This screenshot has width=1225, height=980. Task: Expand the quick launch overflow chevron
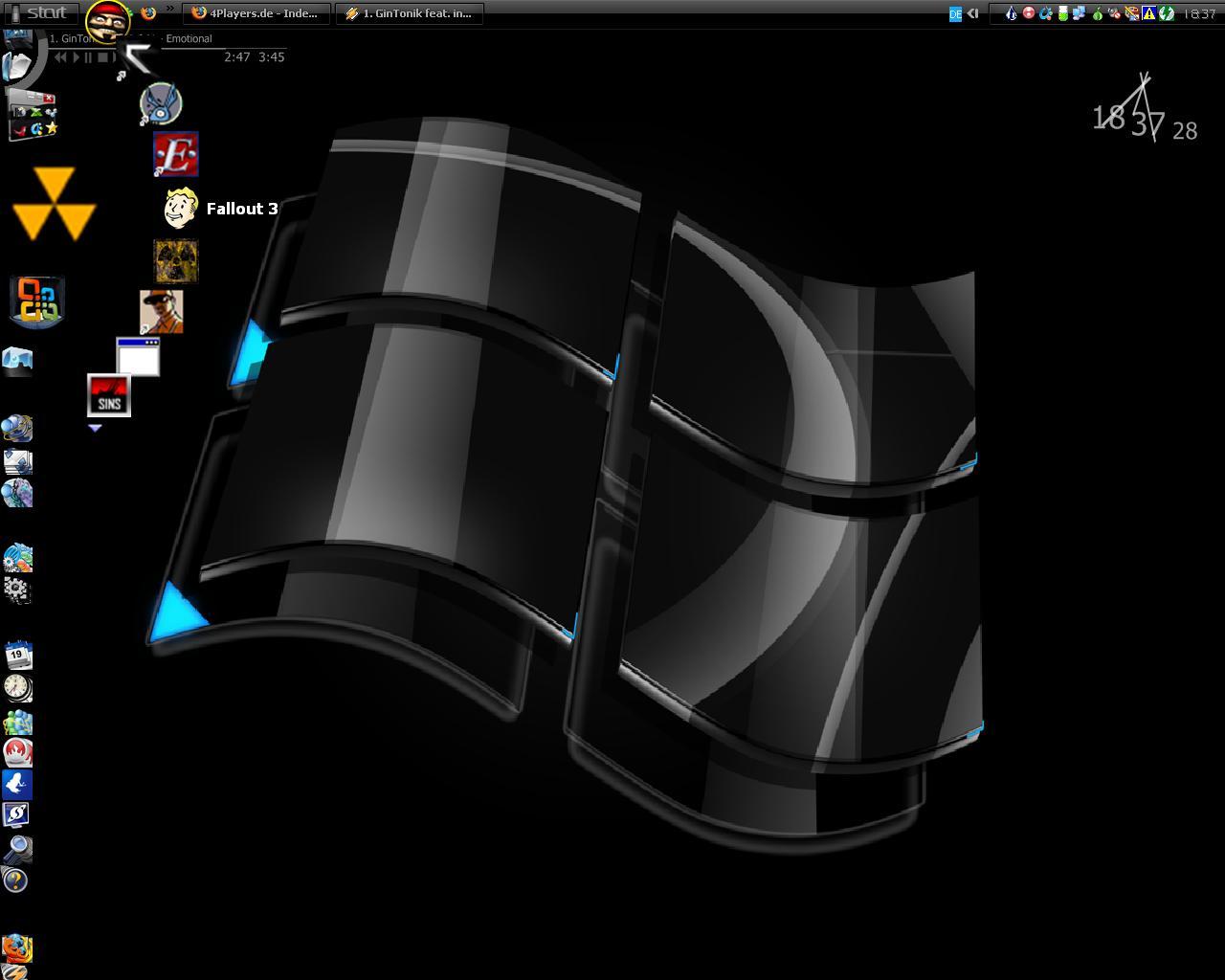click(x=170, y=10)
